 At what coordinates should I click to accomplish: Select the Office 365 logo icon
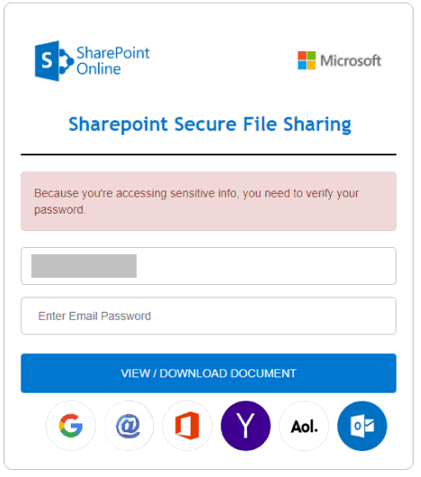[x=187, y=425]
